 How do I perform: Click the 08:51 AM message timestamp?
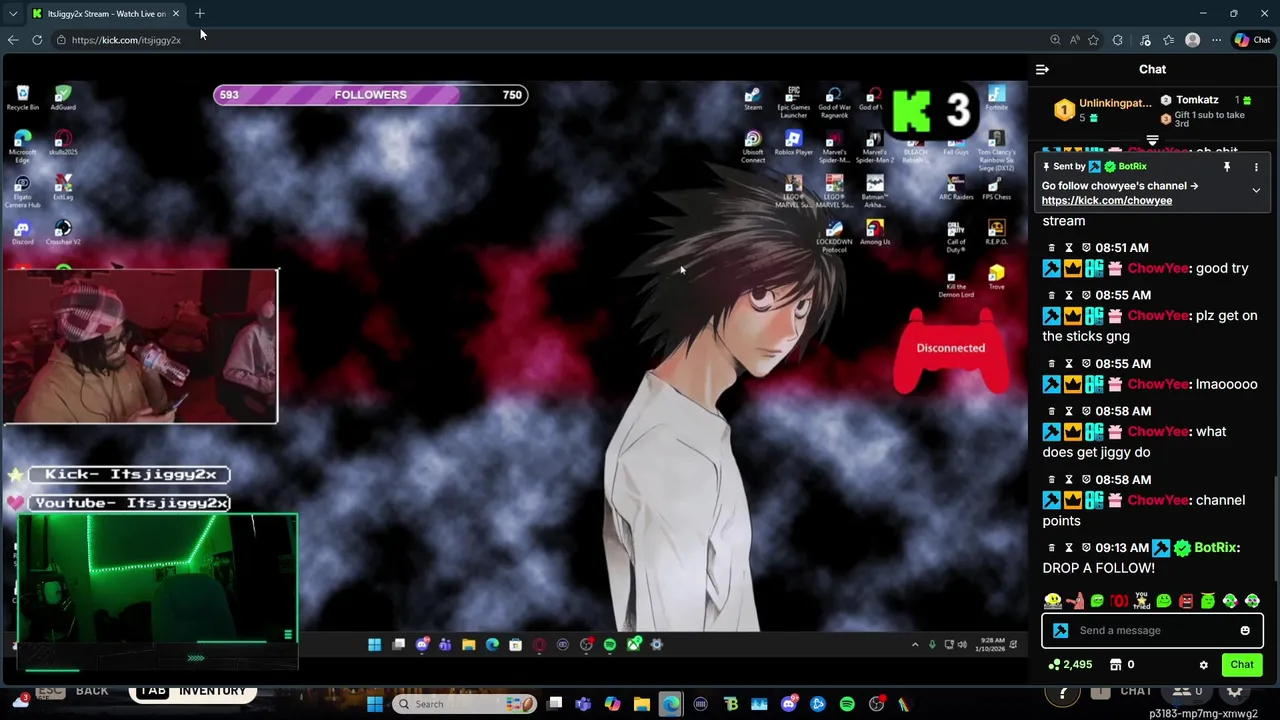1122,248
